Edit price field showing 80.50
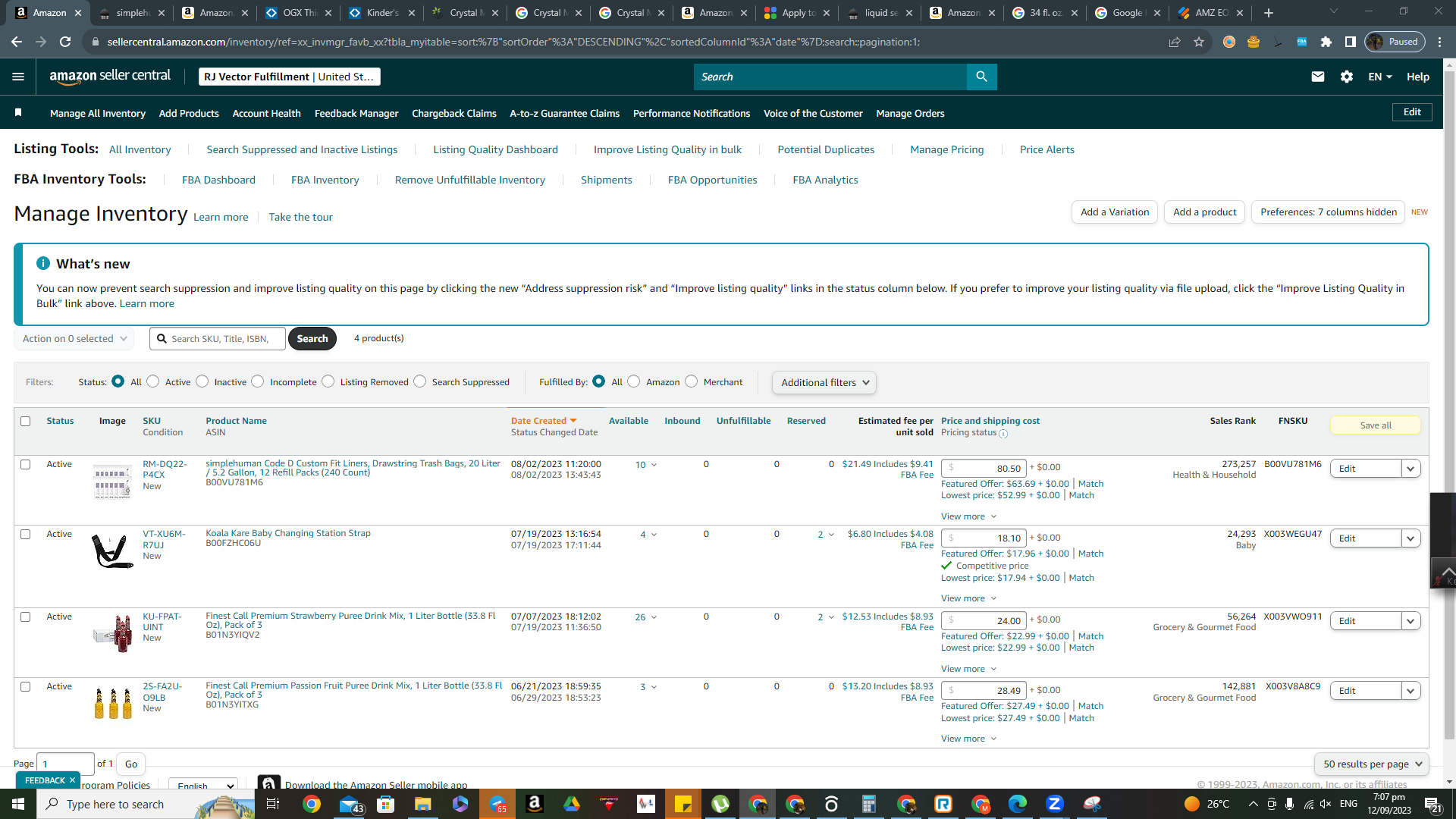 984,469
